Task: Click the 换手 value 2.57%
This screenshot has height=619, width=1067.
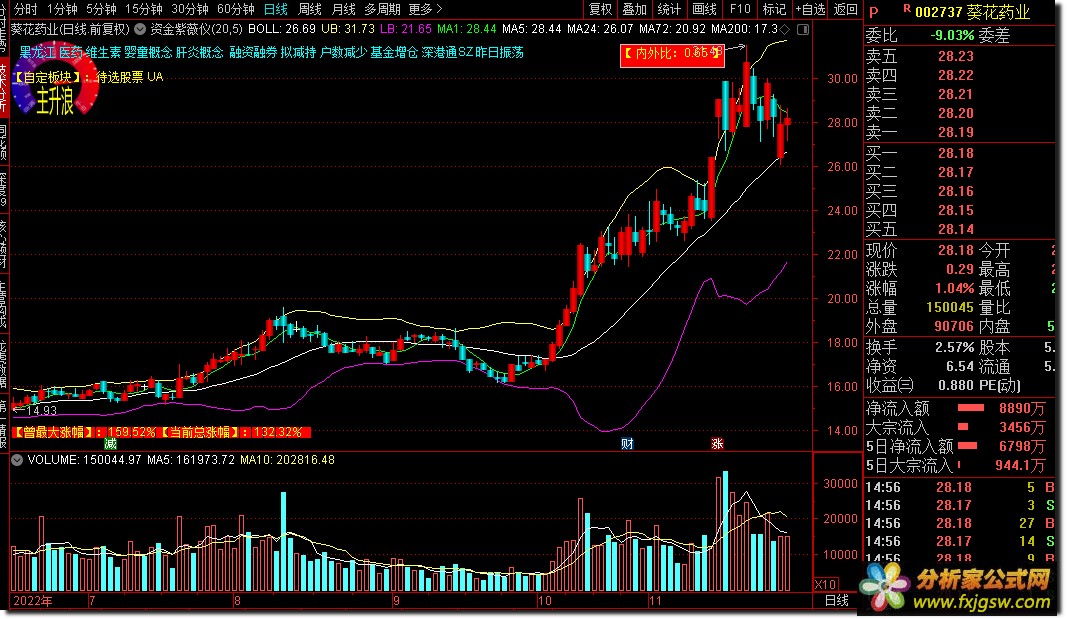Action: pyautogui.click(x=954, y=348)
